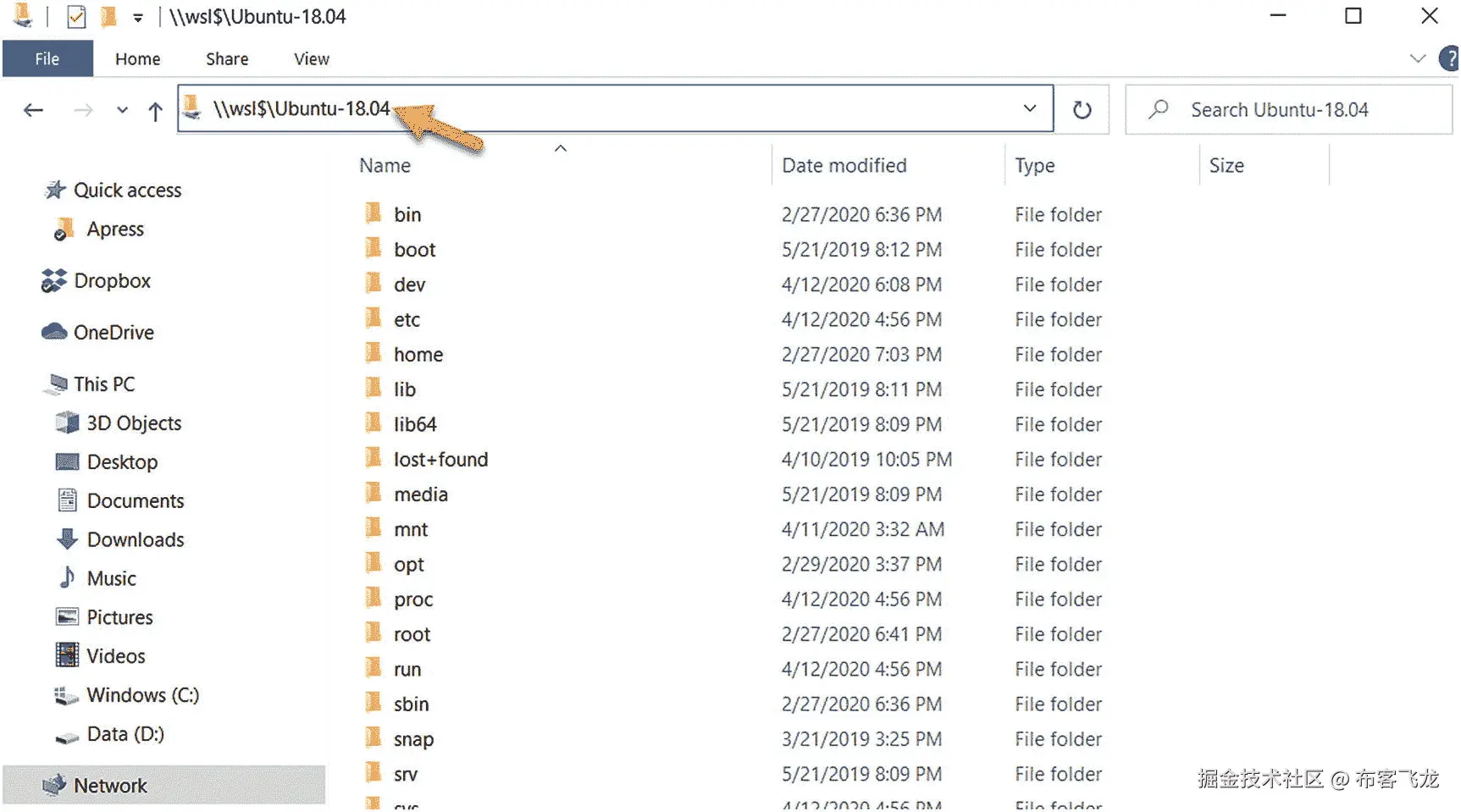
Task: Click the address bar path field
Action: pos(615,108)
